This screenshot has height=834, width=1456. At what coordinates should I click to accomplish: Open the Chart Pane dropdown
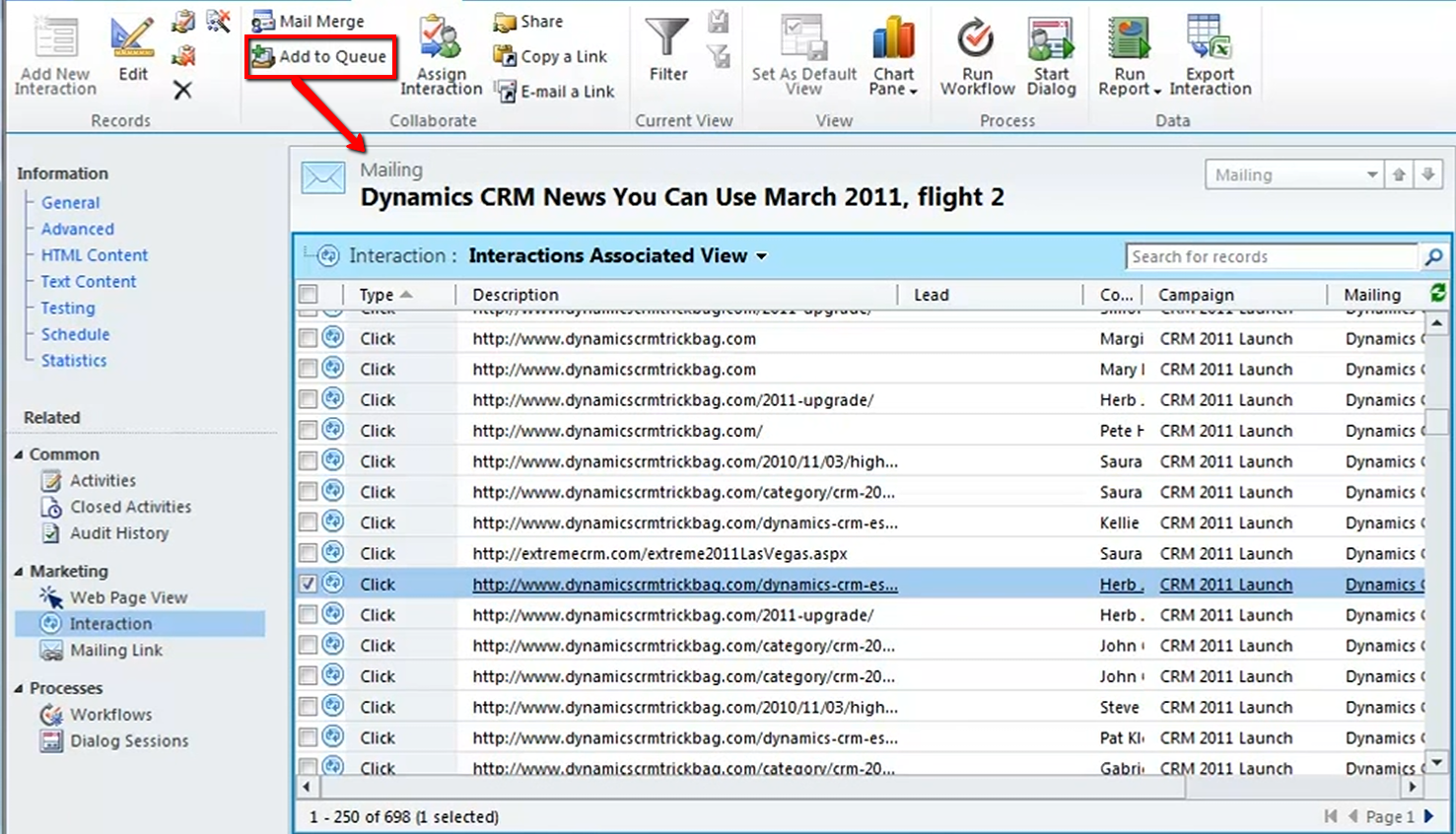[893, 55]
